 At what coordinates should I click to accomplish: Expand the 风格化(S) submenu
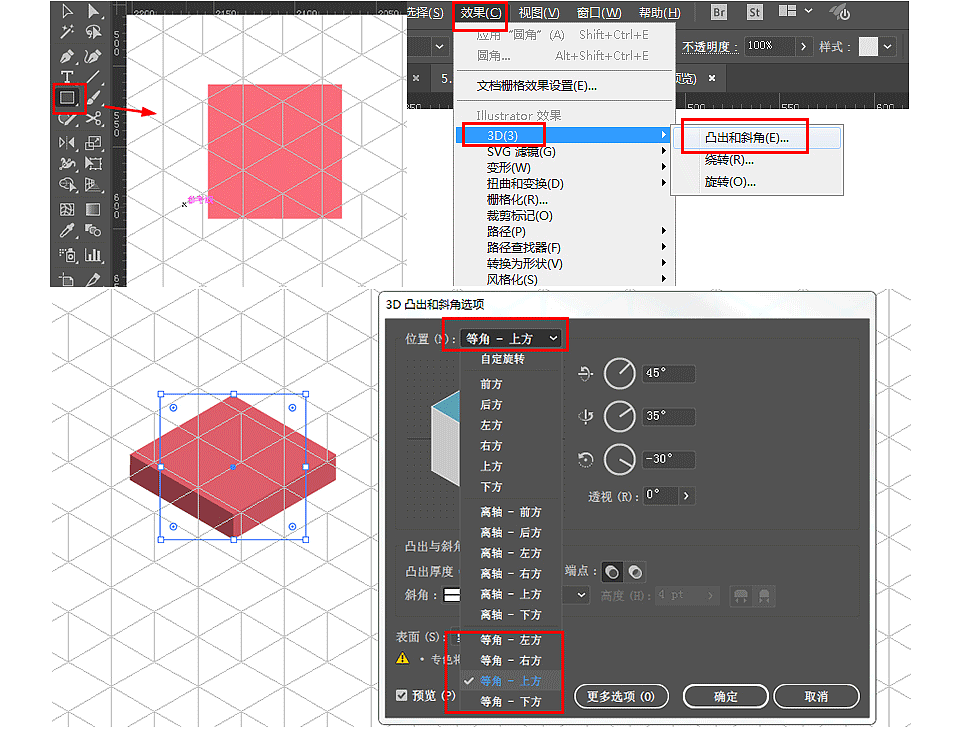tap(564, 279)
